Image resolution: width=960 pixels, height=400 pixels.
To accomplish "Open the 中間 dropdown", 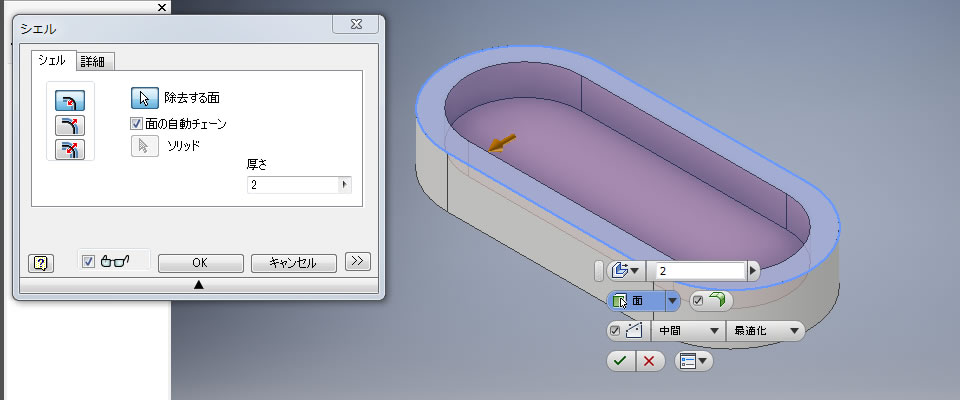I will 687,331.
